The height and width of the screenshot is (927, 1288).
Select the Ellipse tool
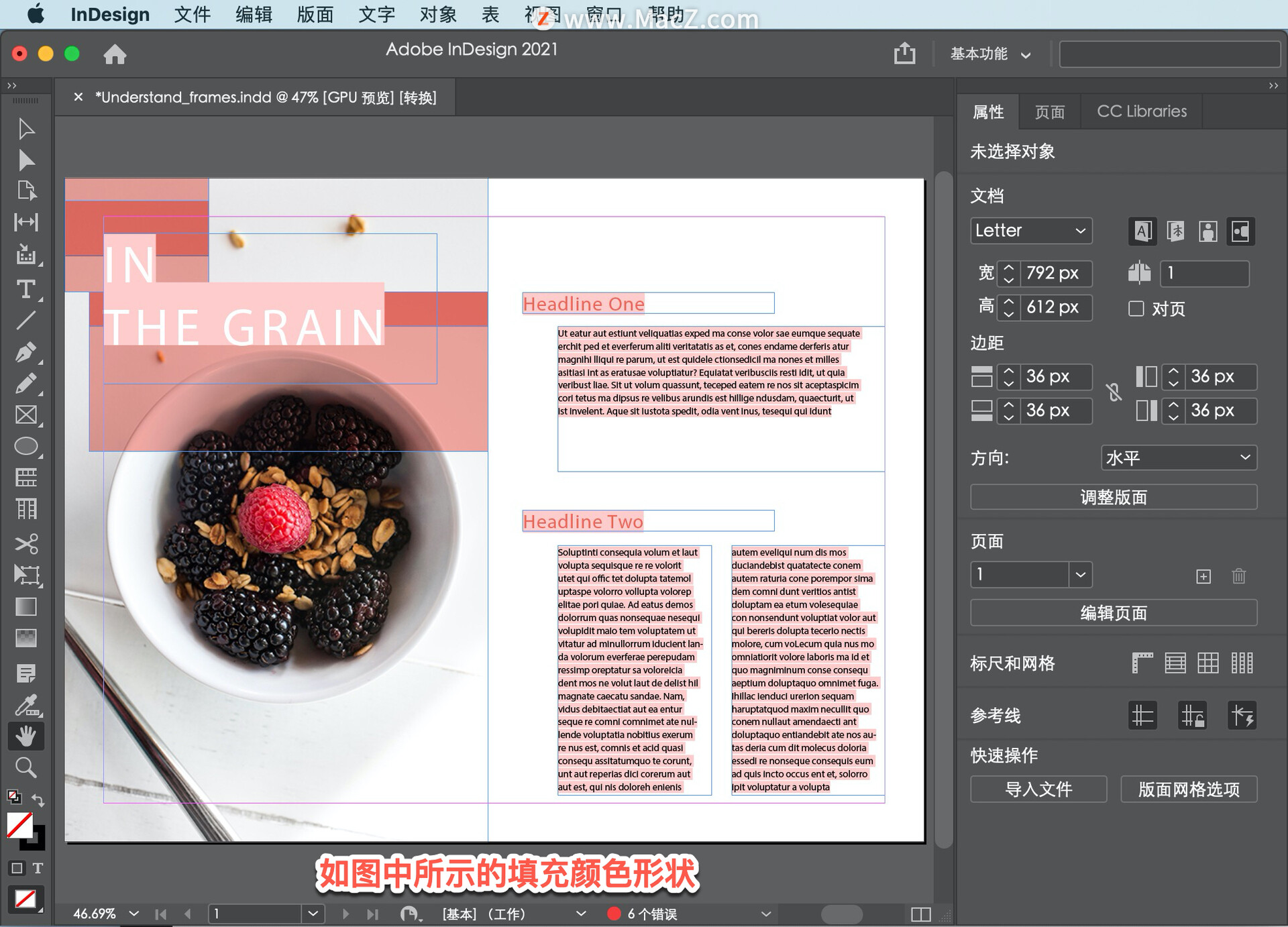tap(26, 445)
